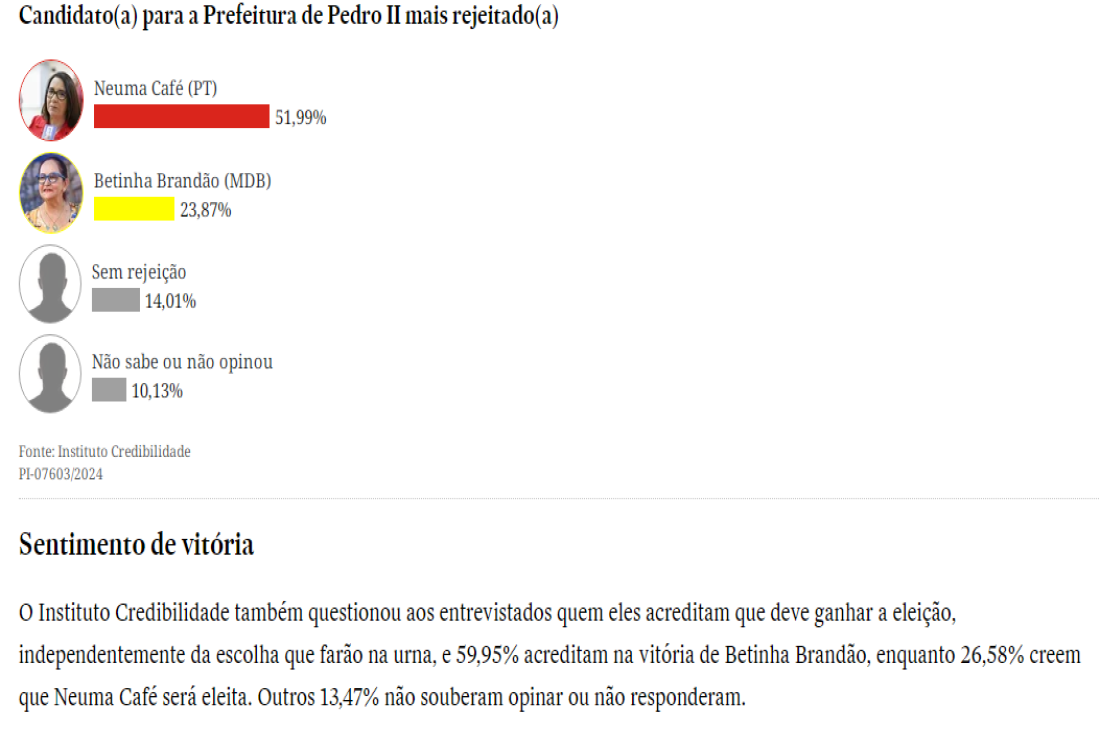Click the red Neuma Café bar
Screen dimensions: 1100x733
click(x=181, y=116)
